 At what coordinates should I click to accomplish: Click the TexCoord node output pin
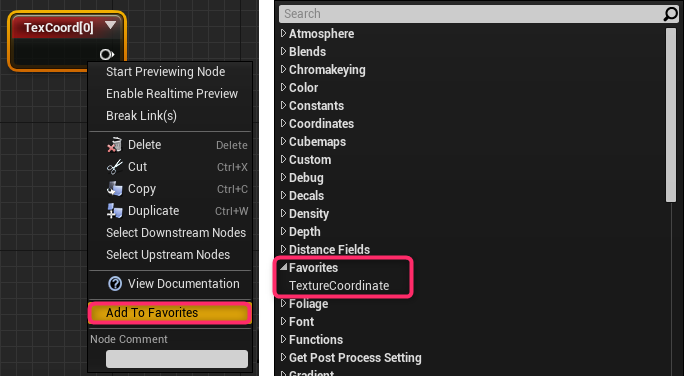pyautogui.click(x=106, y=55)
